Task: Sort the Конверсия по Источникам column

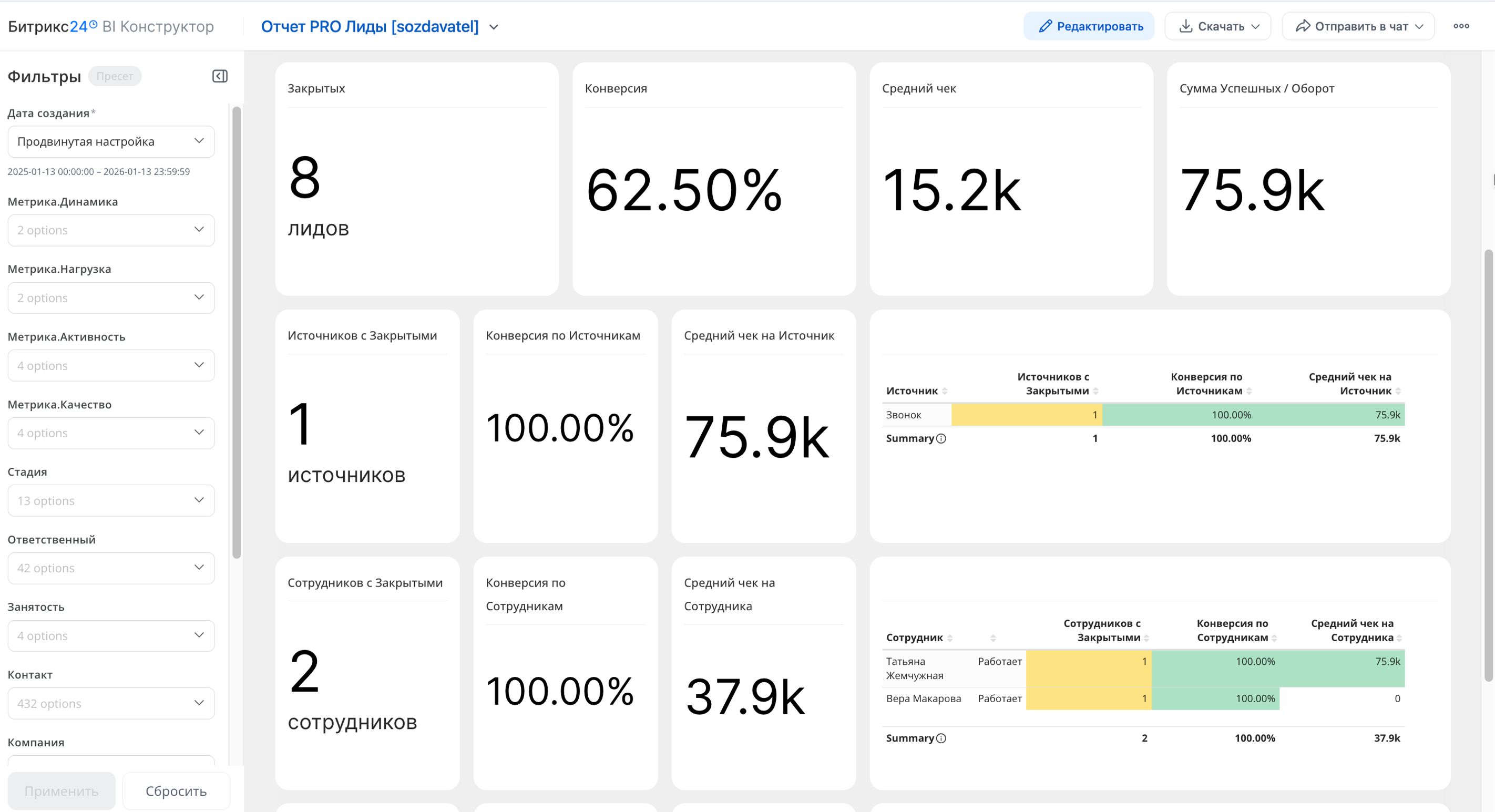Action: pyautogui.click(x=1249, y=391)
